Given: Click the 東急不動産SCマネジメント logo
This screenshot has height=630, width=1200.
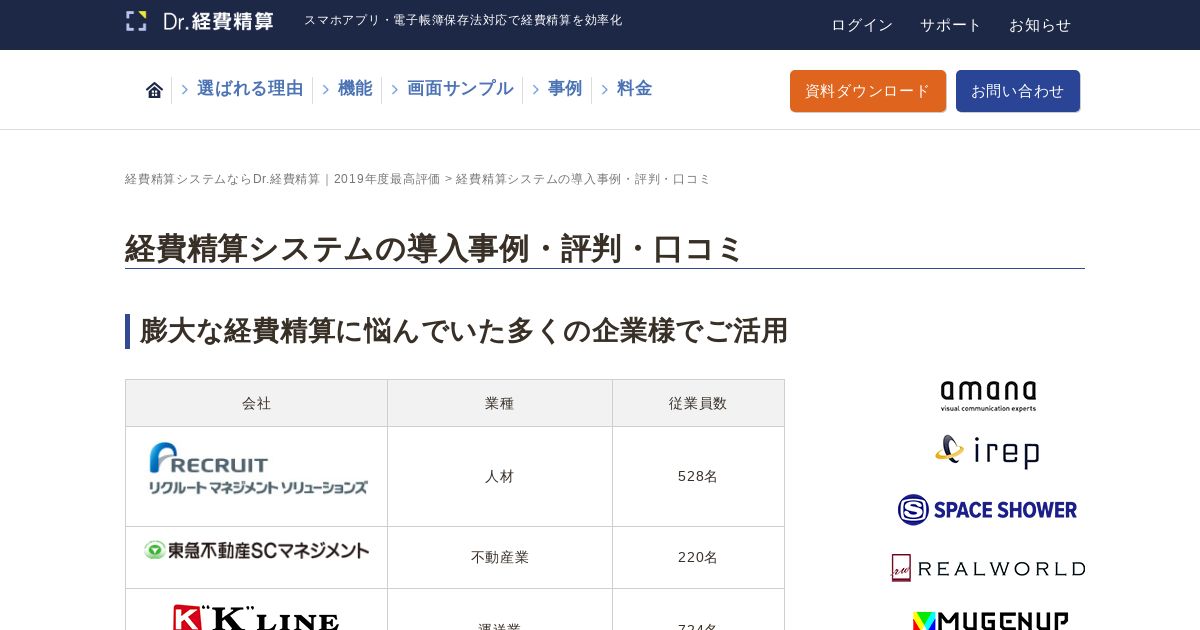Looking at the screenshot, I should click(257, 550).
